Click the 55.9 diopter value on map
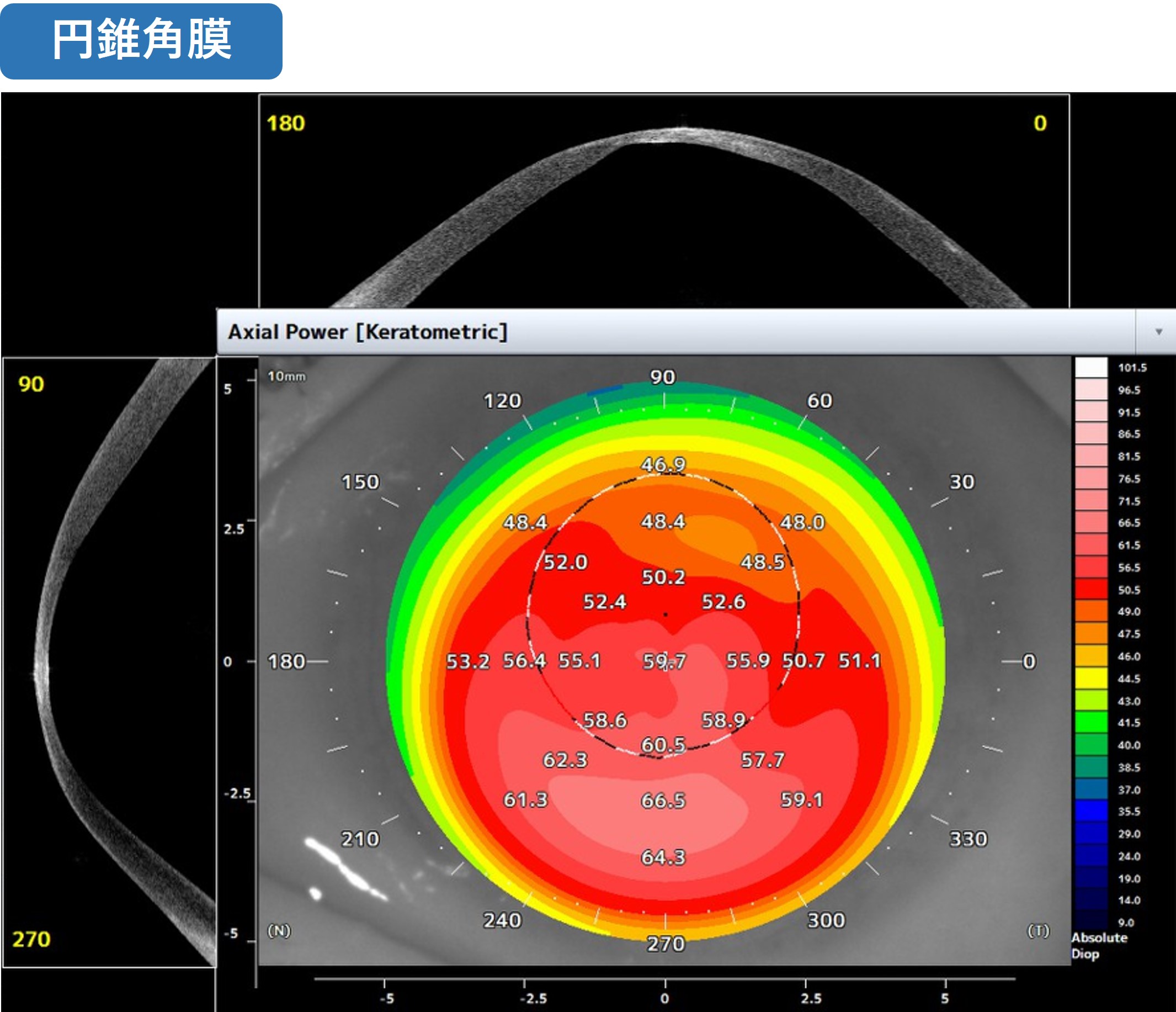 tap(748, 660)
